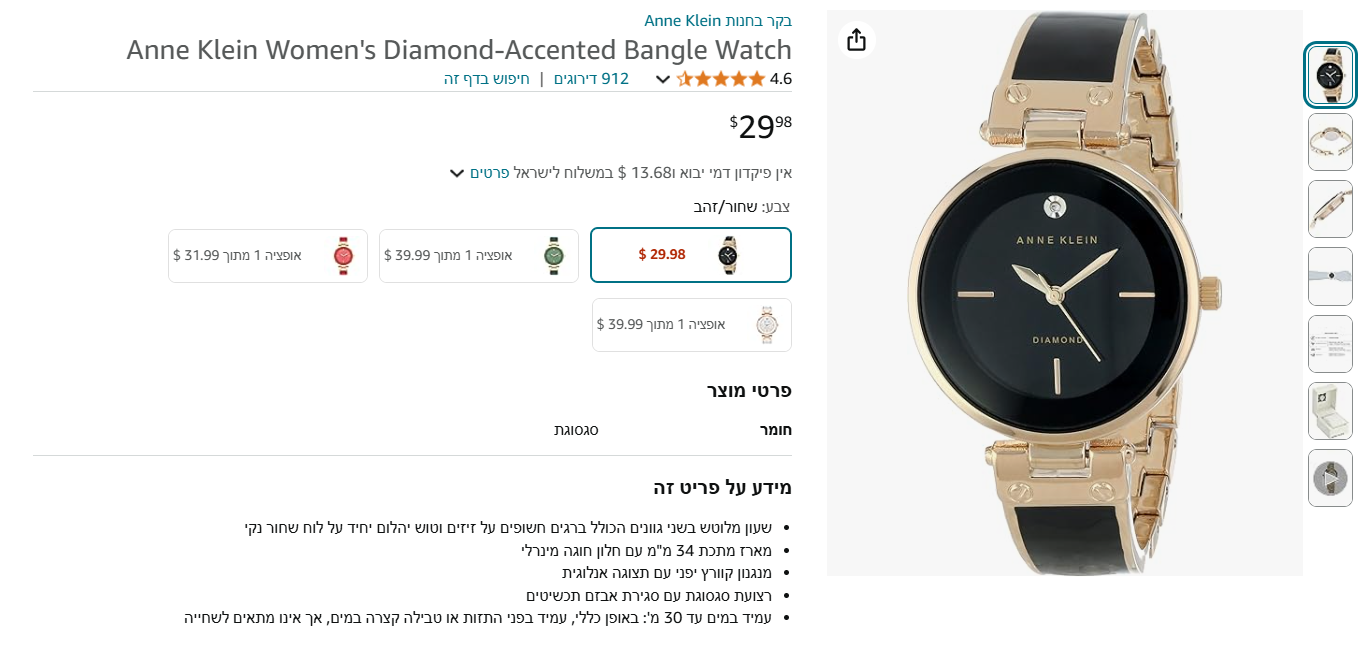Click the share icon on product image
The width and height of the screenshot is (1371, 647).
pos(856,40)
